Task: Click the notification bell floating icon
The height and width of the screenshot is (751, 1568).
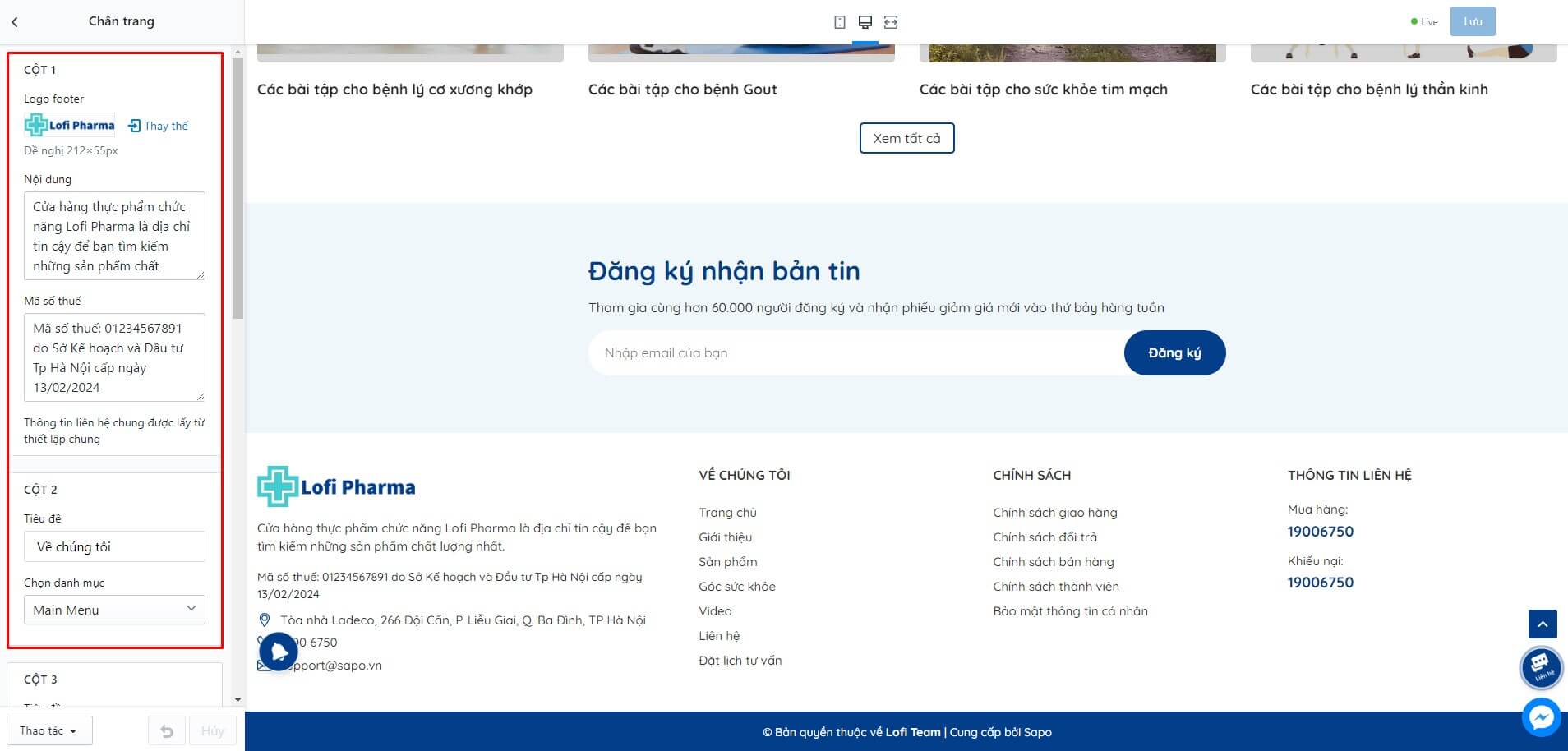Action: [279, 652]
